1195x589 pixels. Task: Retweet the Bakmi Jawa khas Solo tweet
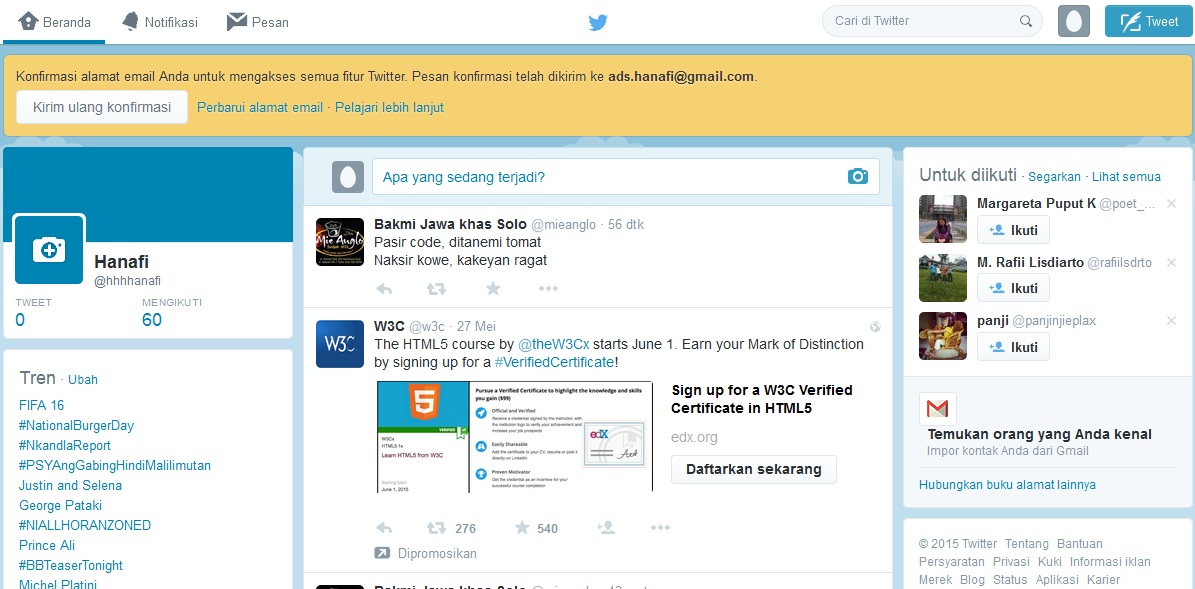click(x=436, y=289)
